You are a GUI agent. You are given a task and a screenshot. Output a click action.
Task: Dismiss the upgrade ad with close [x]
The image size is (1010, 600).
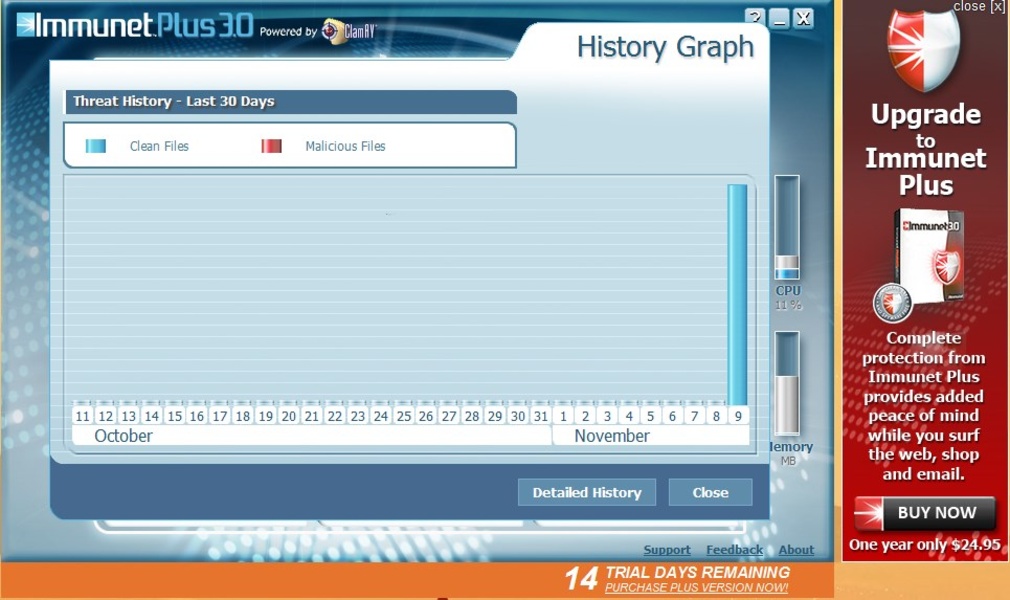pyautogui.click(x=978, y=6)
